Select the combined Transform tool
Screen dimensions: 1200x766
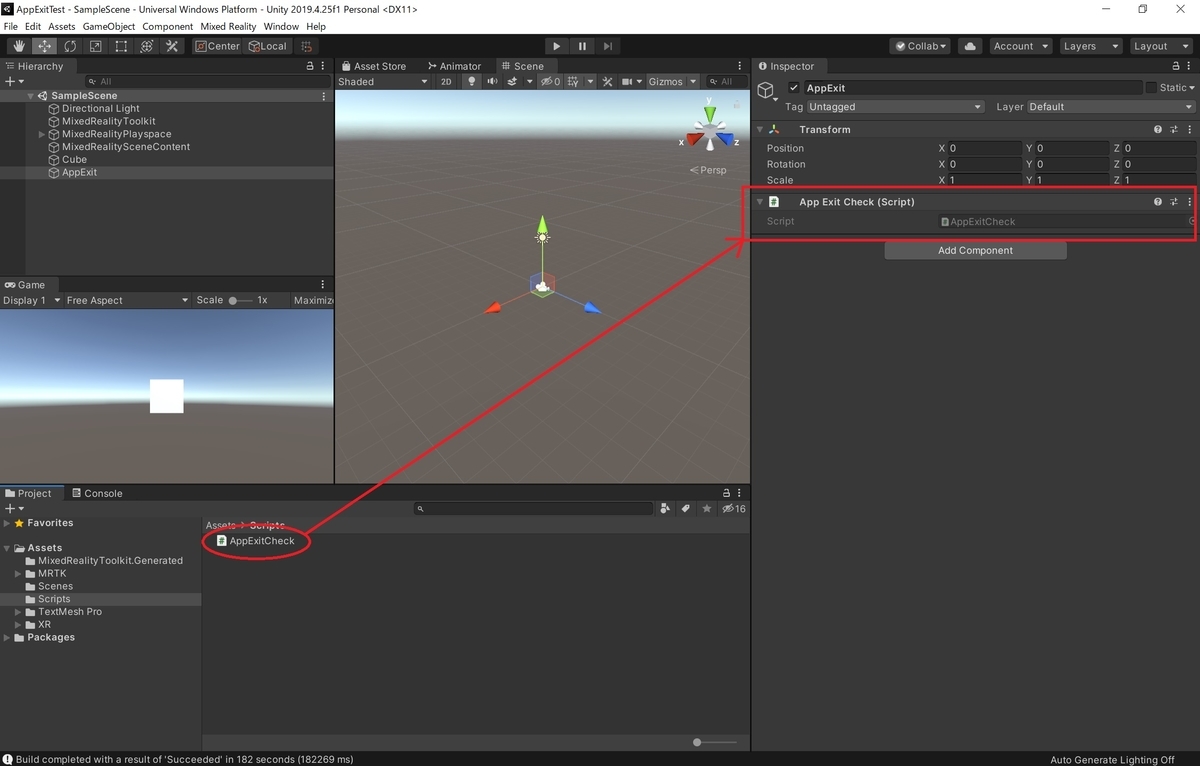(x=147, y=46)
